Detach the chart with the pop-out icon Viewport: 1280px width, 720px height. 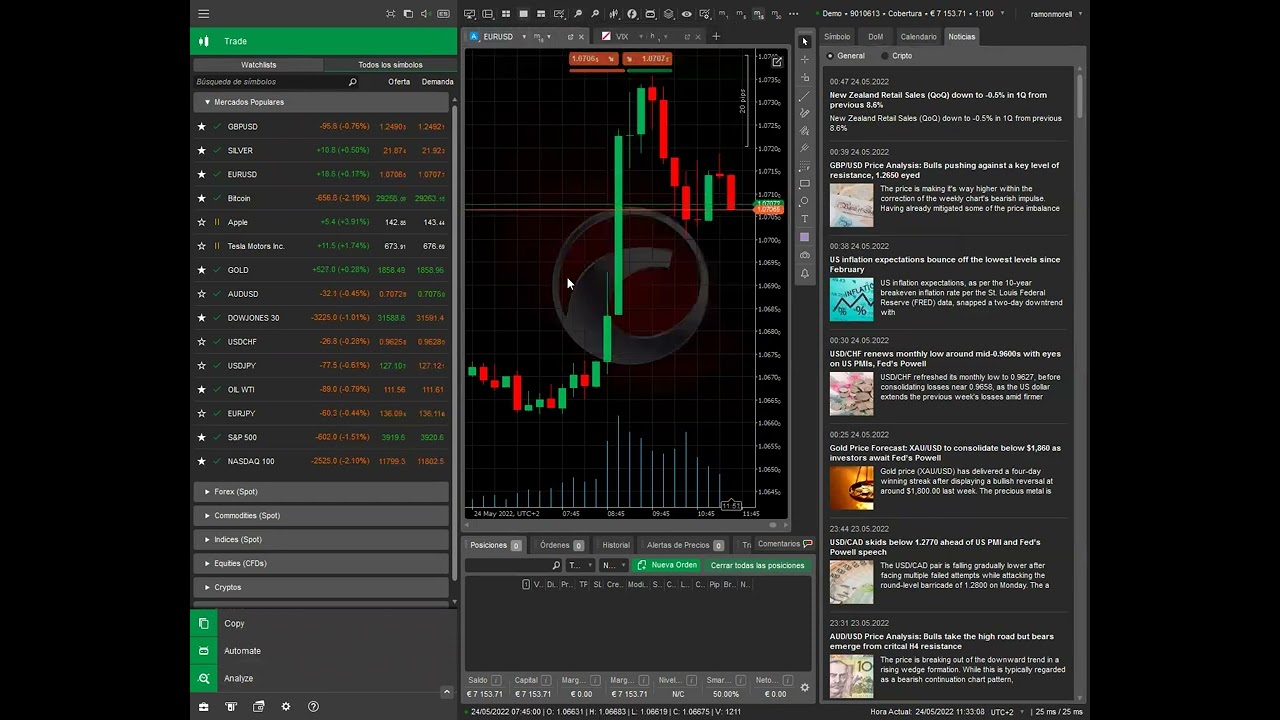[777, 62]
